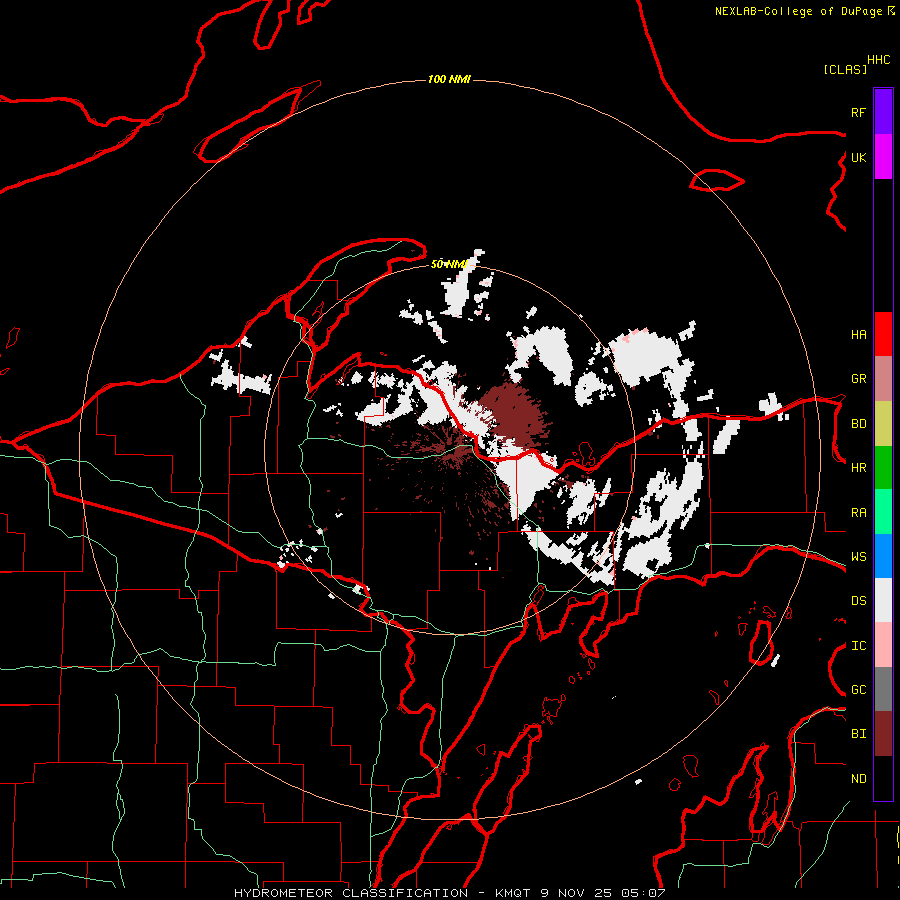Click the HR legend label

[x=858, y=468]
